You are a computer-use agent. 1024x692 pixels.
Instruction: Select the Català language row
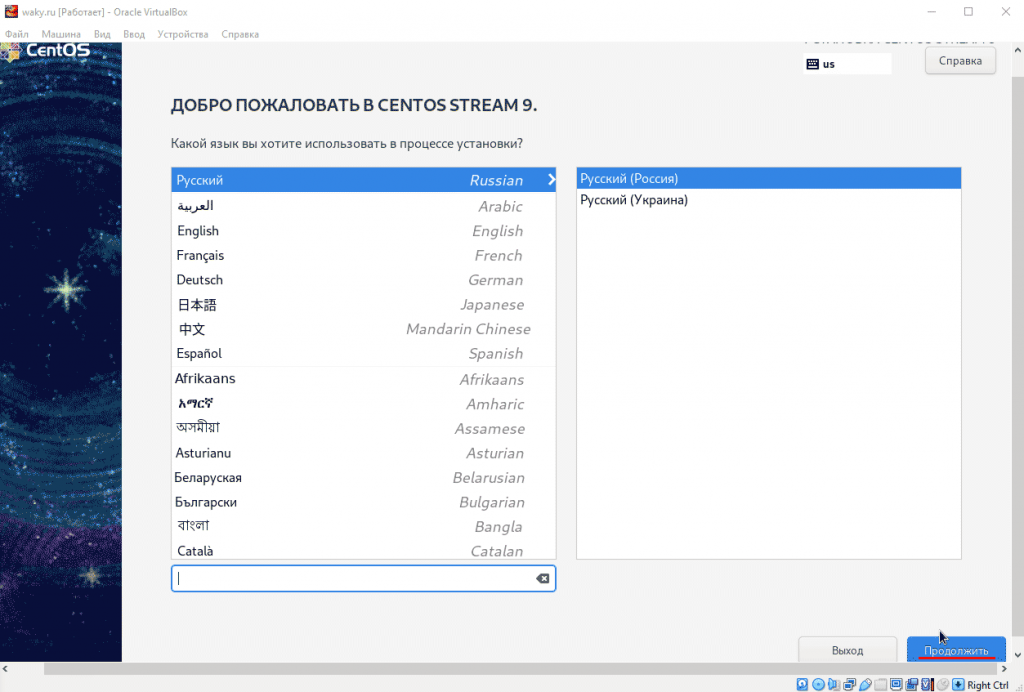[363, 550]
